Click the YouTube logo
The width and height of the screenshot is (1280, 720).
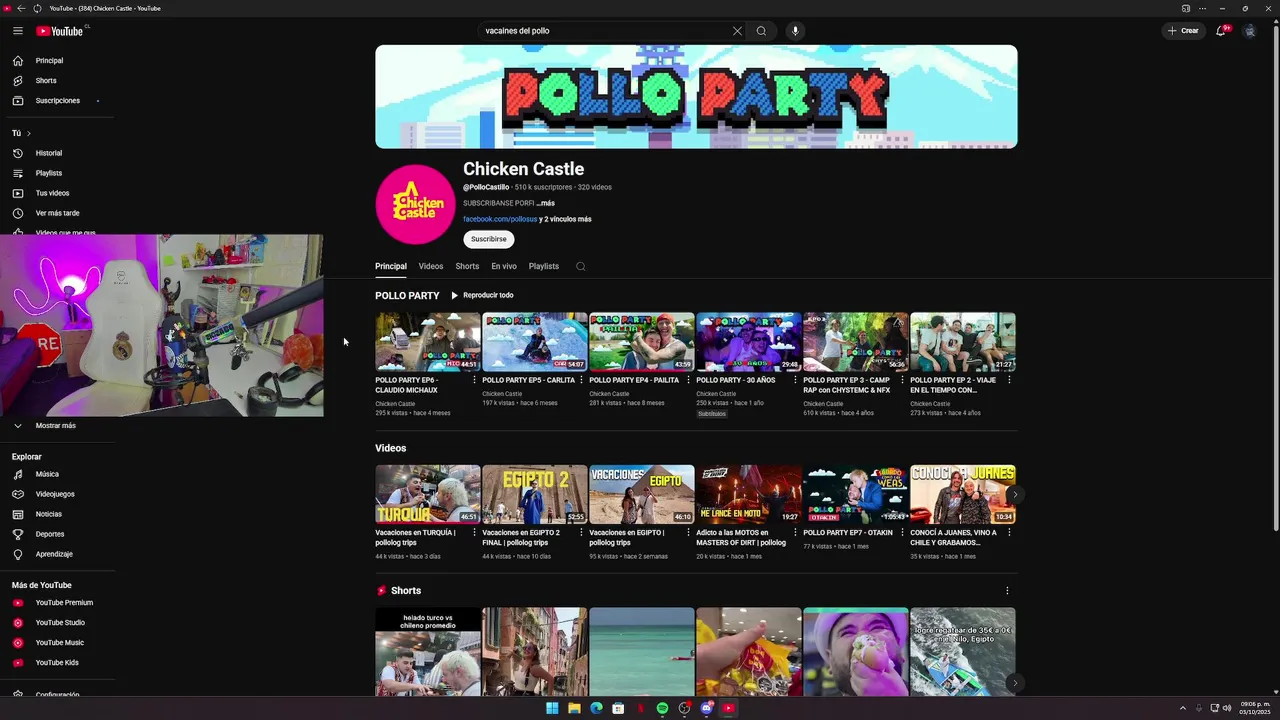[60, 31]
